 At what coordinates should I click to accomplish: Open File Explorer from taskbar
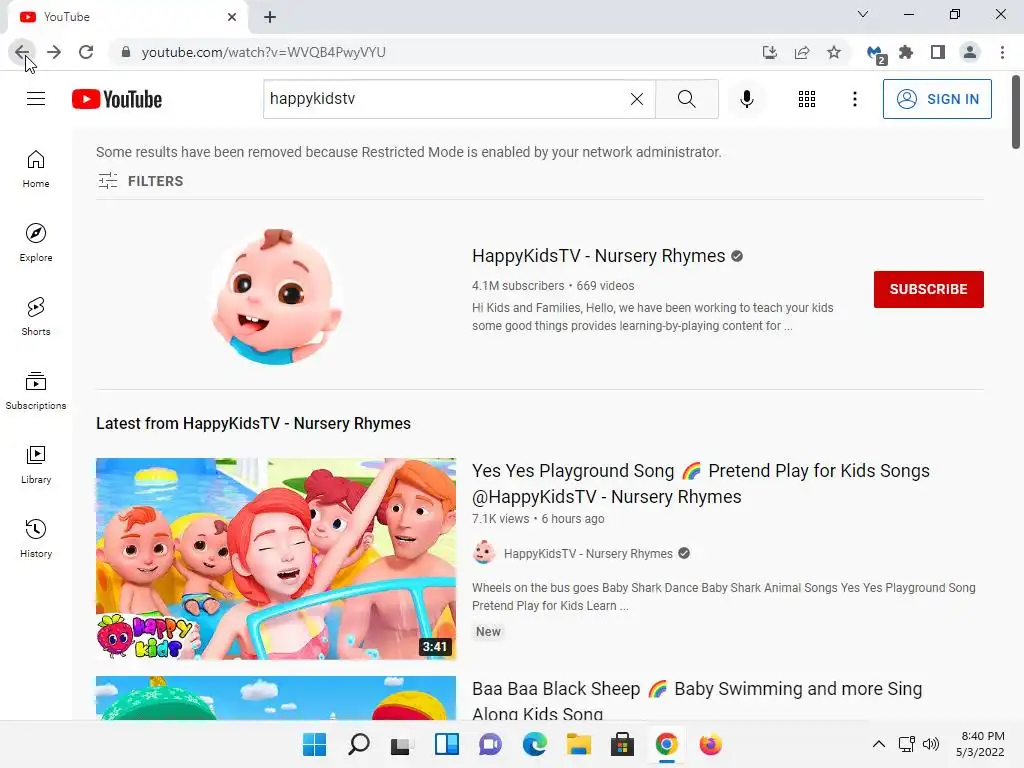pyautogui.click(x=579, y=744)
